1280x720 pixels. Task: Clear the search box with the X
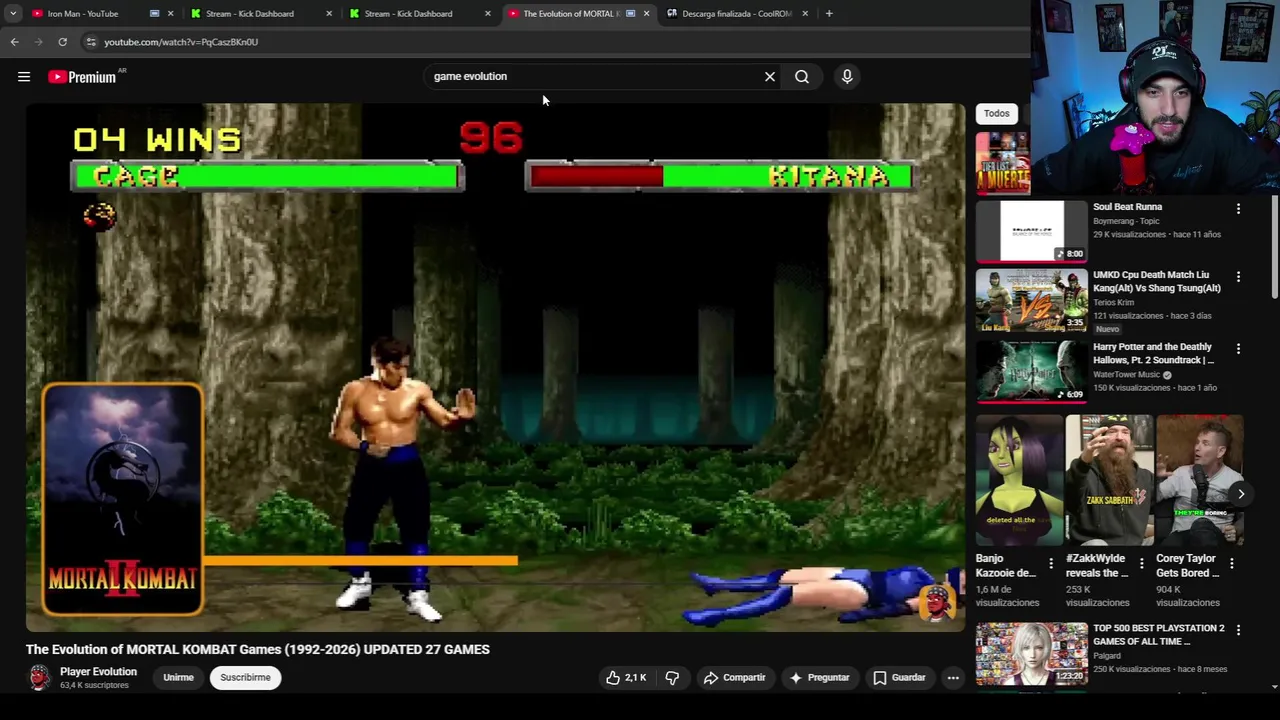(x=770, y=77)
